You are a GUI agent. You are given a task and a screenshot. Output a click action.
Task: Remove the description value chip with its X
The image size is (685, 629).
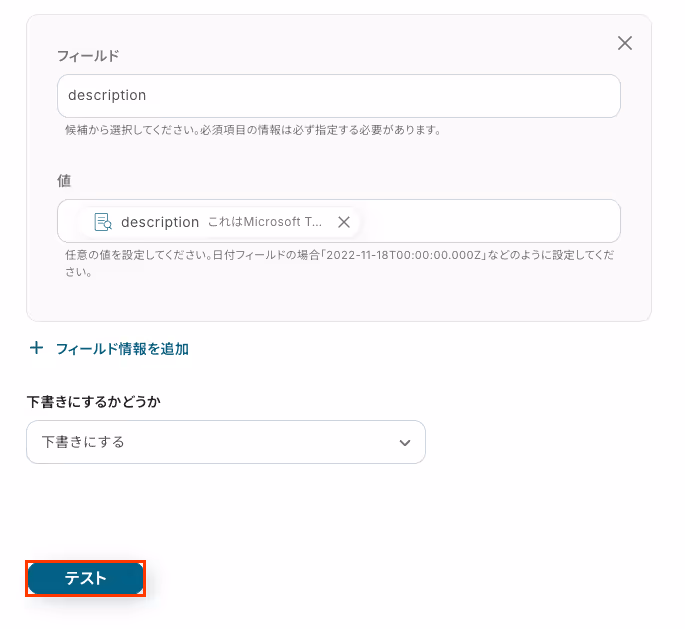pos(344,222)
